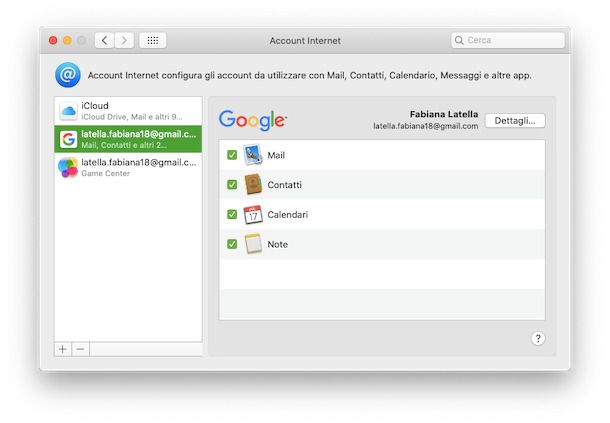Click the Calendari service label
610x423 pixels.
287,214
